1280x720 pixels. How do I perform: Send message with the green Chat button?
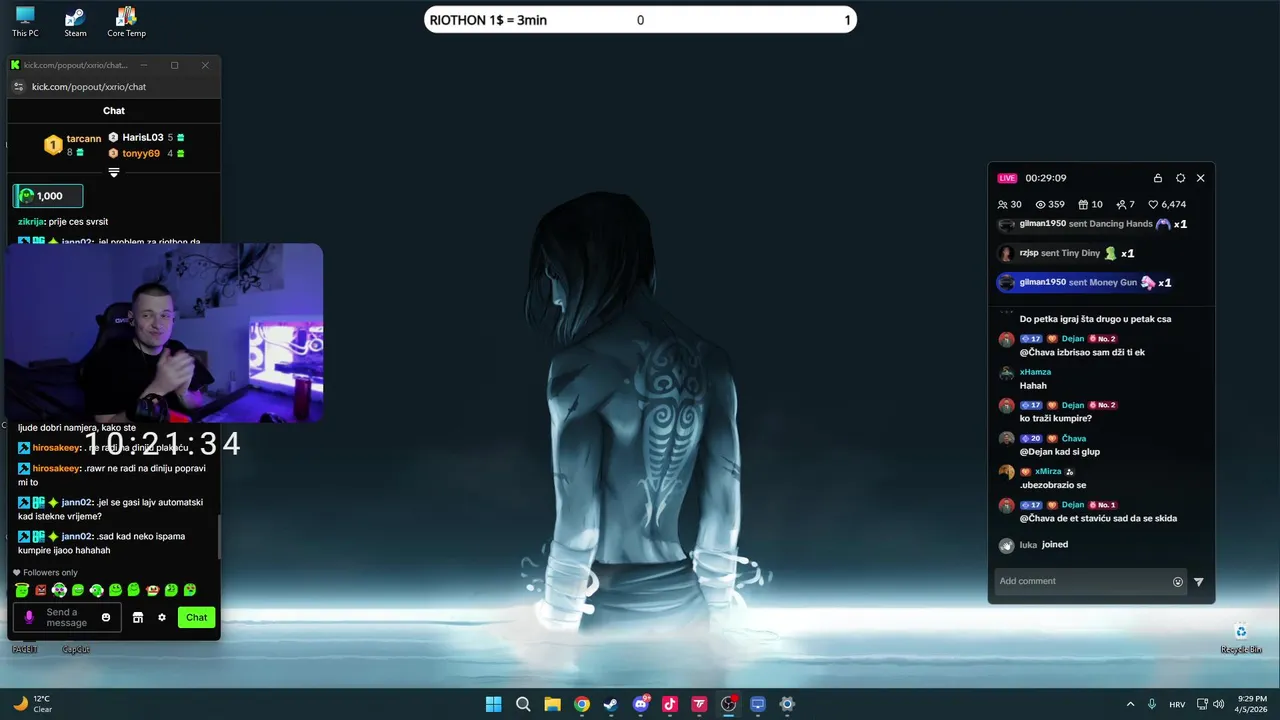click(197, 617)
